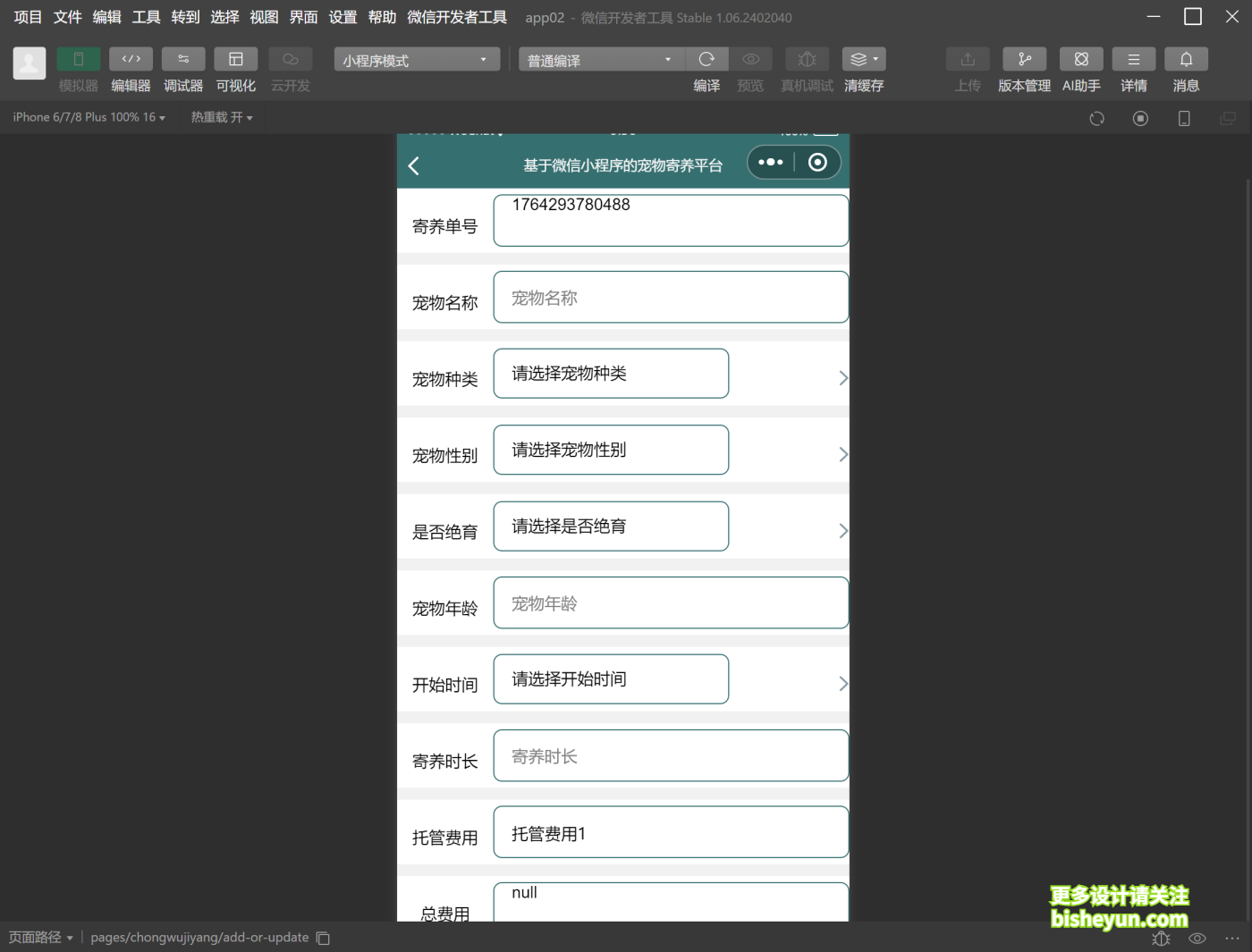Open the visualization panel icon
The image size is (1252, 952).
coord(236,59)
